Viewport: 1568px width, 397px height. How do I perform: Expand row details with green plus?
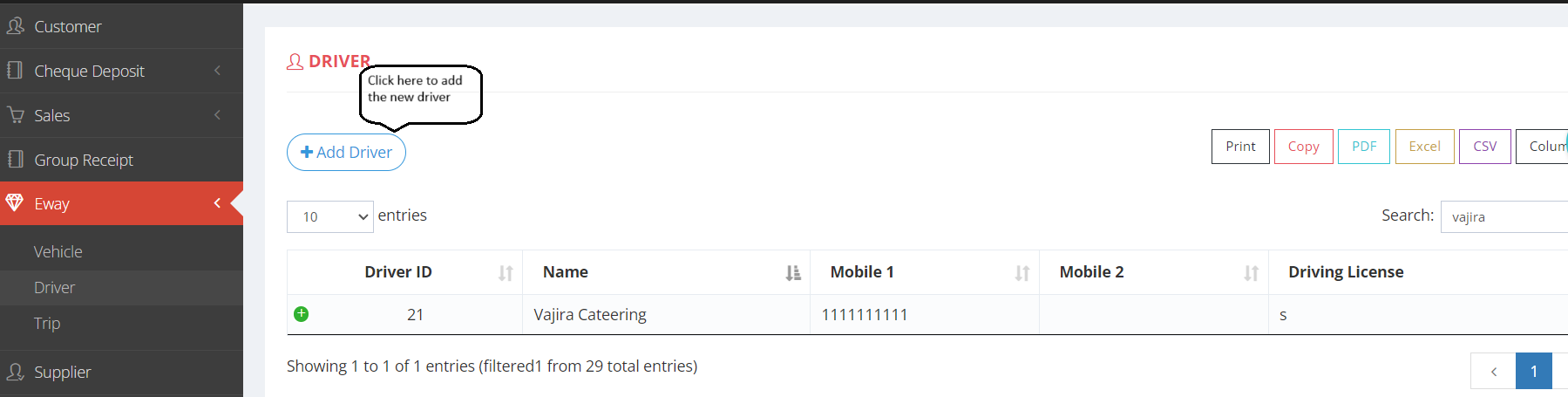point(302,314)
